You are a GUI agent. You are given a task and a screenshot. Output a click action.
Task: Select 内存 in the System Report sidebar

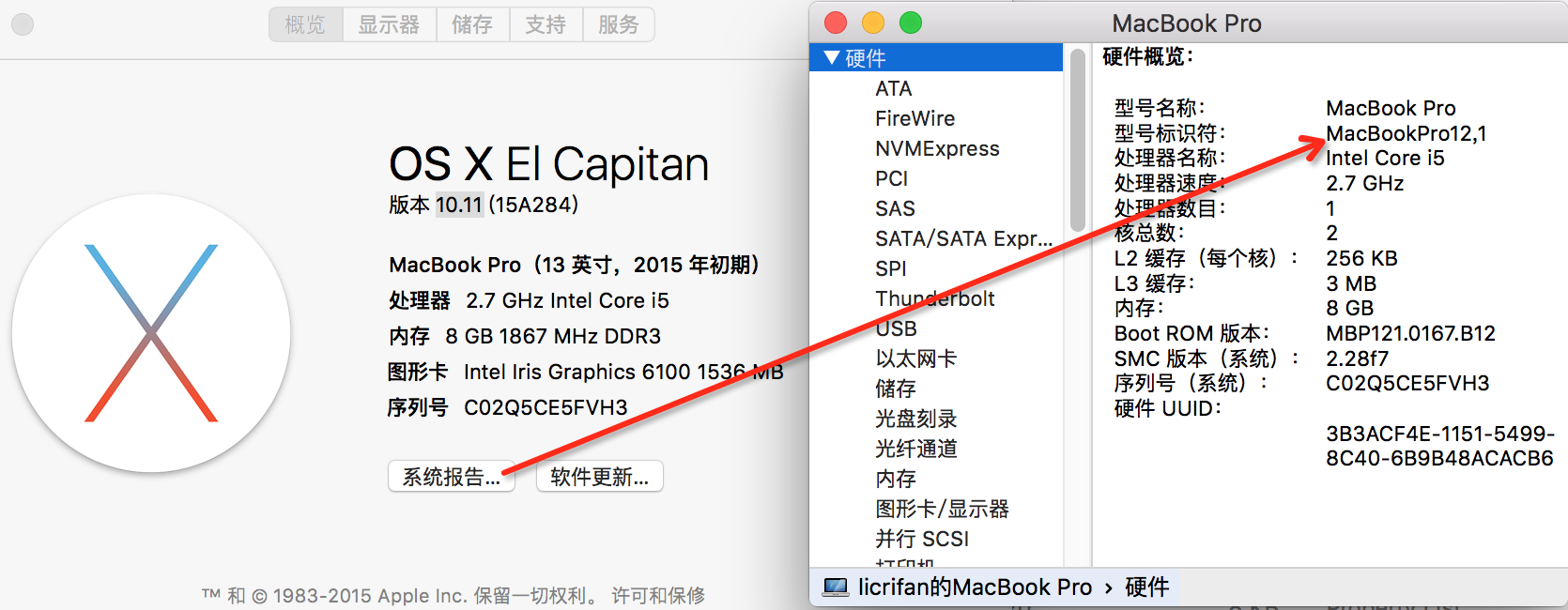click(895, 479)
